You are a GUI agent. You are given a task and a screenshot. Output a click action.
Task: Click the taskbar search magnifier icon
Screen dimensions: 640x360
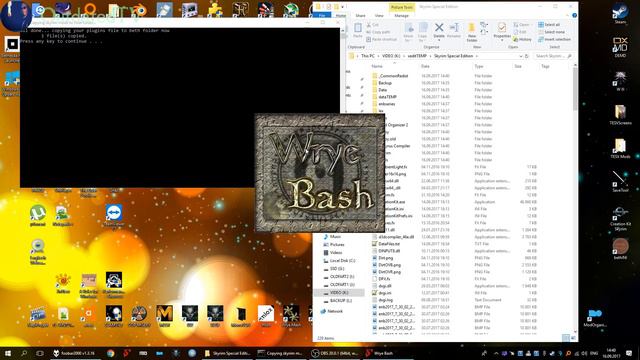coord(24,353)
